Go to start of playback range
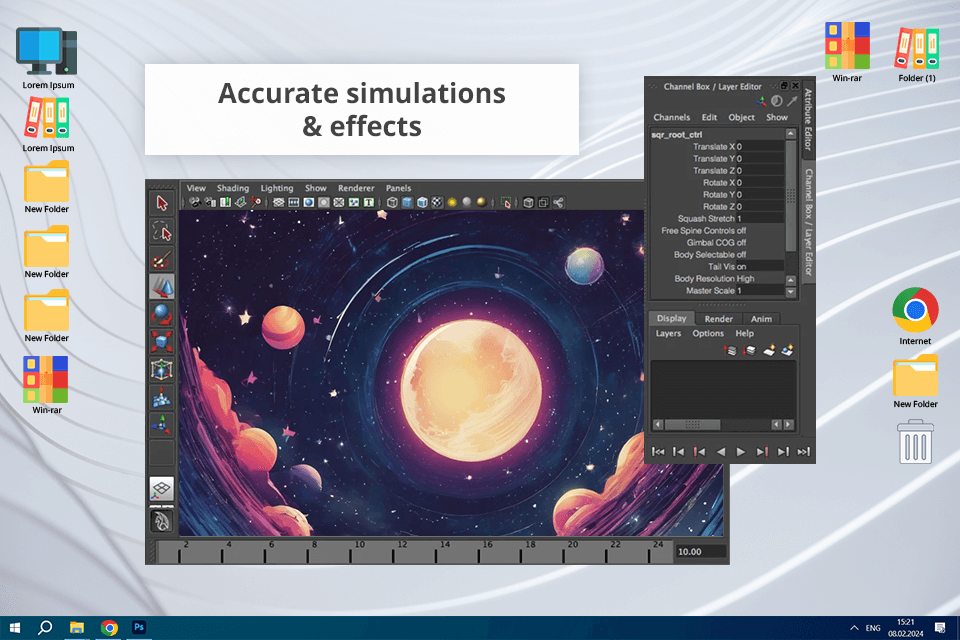 tap(658, 452)
